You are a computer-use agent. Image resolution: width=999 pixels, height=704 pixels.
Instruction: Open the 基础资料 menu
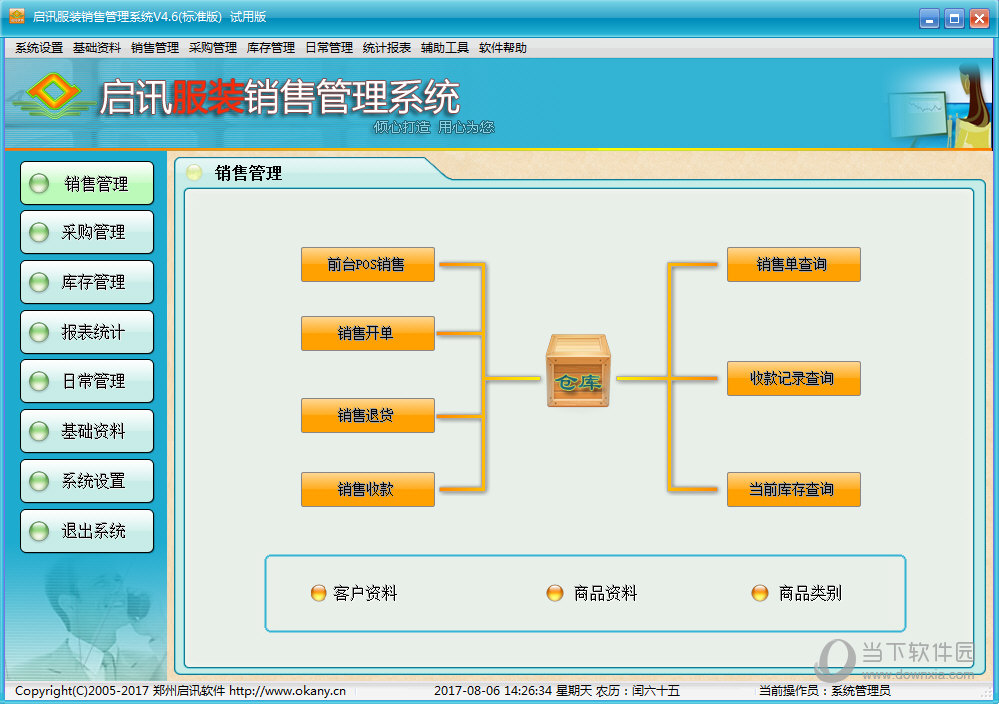pyautogui.click(x=97, y=48)
